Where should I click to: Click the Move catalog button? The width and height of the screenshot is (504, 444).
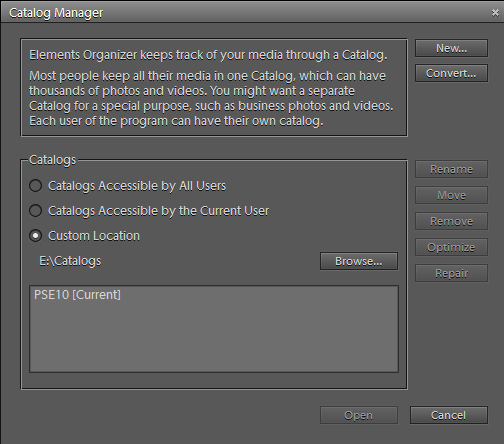point(451,195)
